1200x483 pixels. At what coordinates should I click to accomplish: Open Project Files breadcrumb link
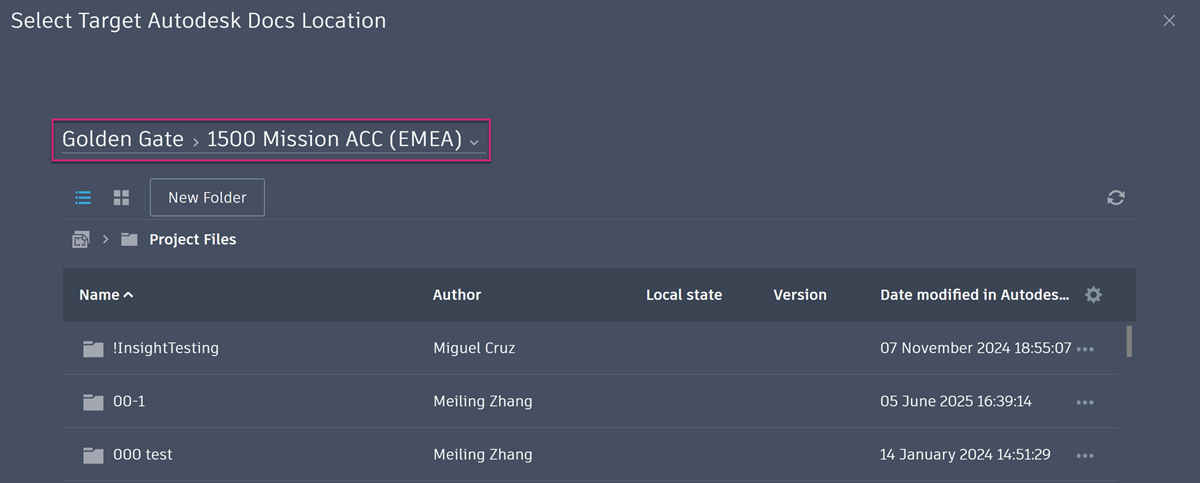point(192,240)
